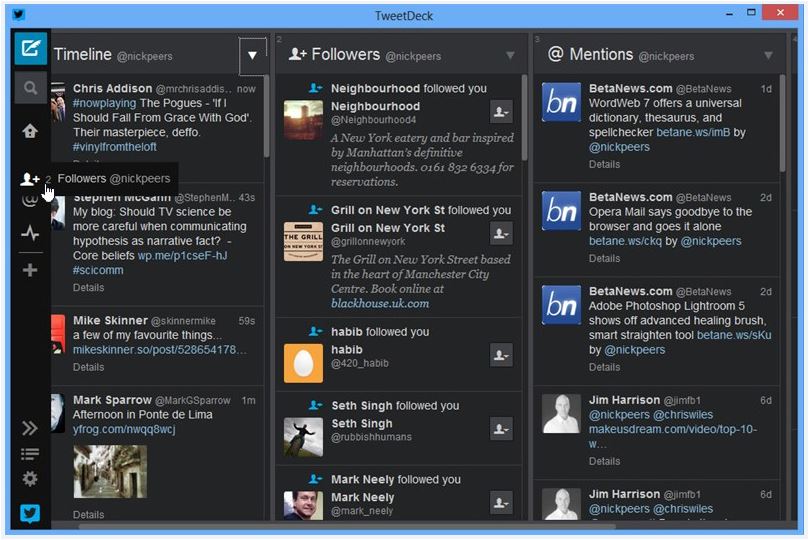Click the follow button for habib
Screen dimensions: 809x540
pos(501,355)
